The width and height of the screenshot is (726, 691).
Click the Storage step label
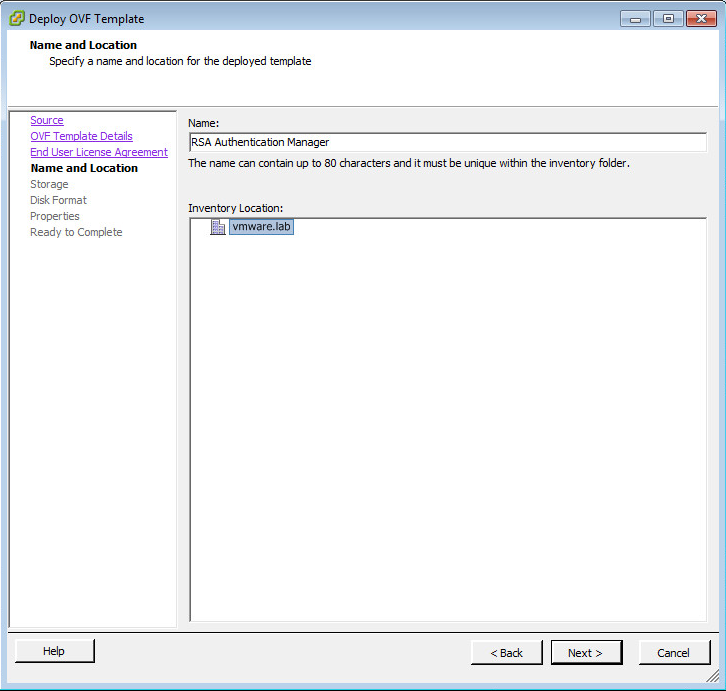click(x=49, y=184)
